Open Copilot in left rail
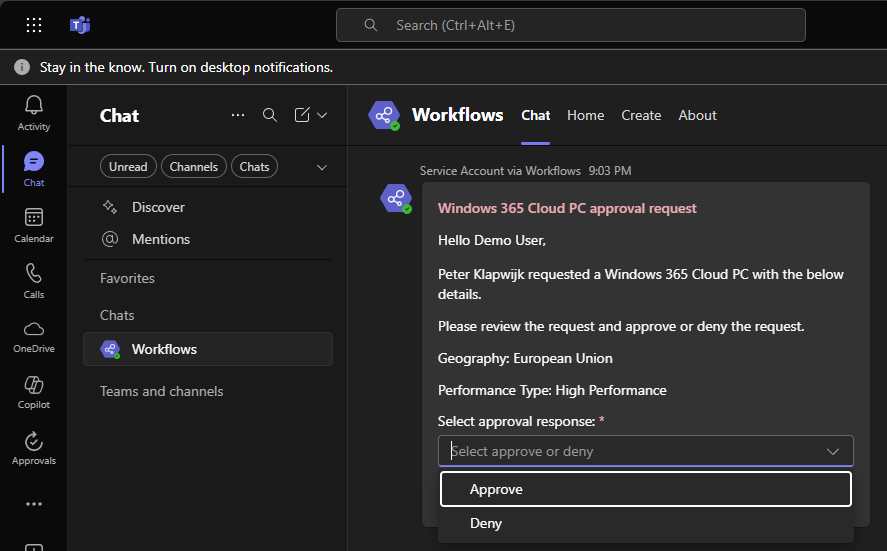The image size is (887, 551). (x=34, y=392)
